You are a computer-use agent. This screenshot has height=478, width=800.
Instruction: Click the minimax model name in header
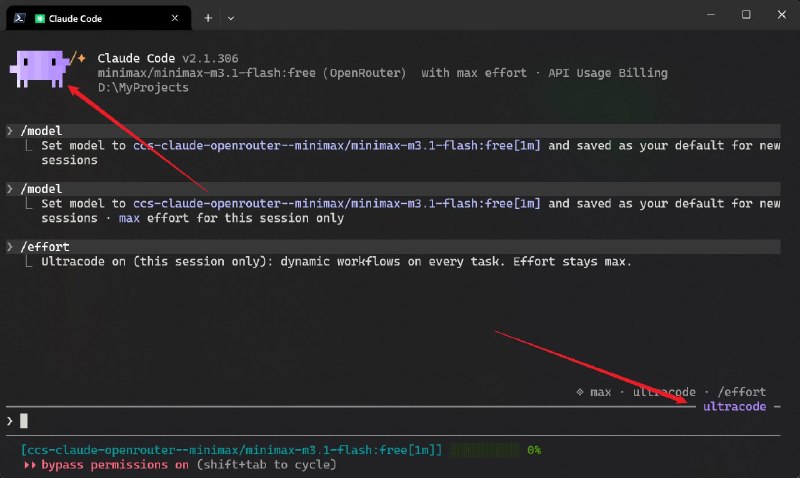pyautogui.click(x=207, y=73)
